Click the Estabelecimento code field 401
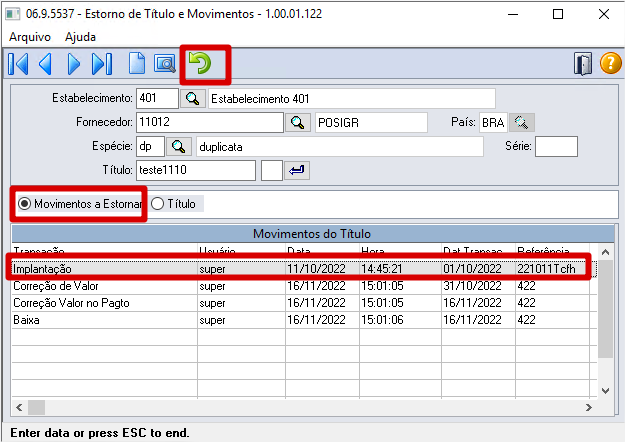This screenshot has height=442, width=625. point(157,98)
